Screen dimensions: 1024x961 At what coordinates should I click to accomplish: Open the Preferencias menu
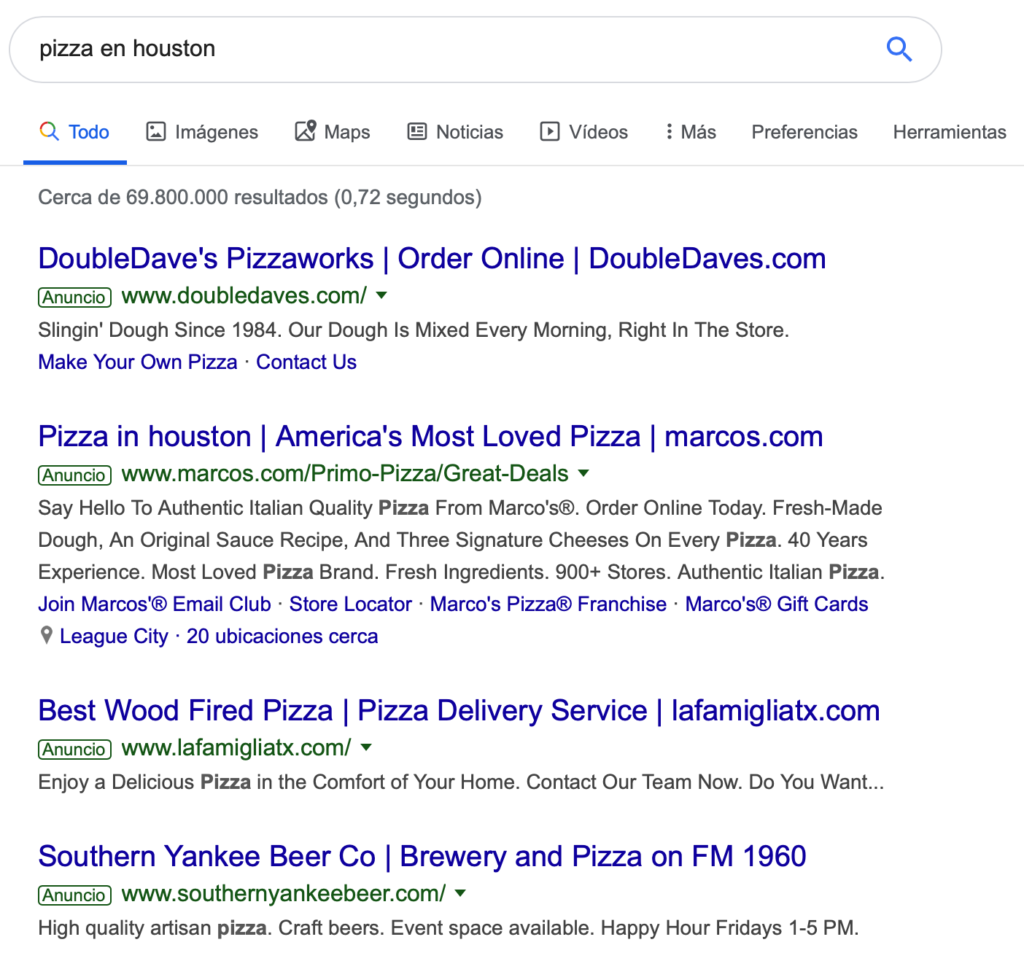pos(804,132)
